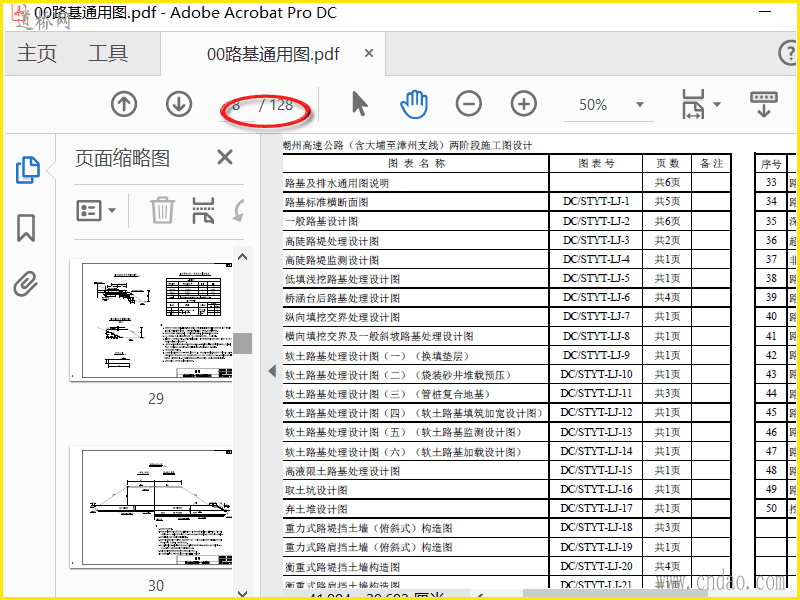
Task: Delete selected pages with trash icon
Action: pyautogui.click(x=162, y=210)
